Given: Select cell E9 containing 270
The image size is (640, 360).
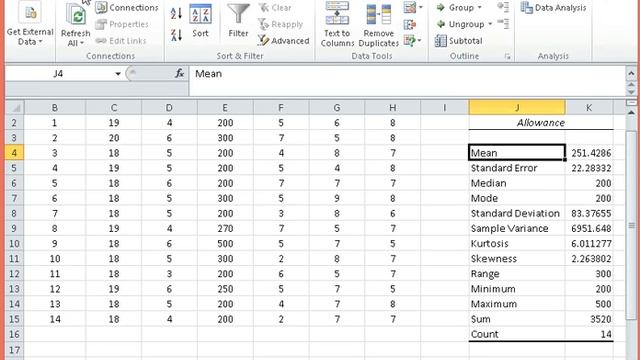Looking at the screenshot, I should pos(225,229).
